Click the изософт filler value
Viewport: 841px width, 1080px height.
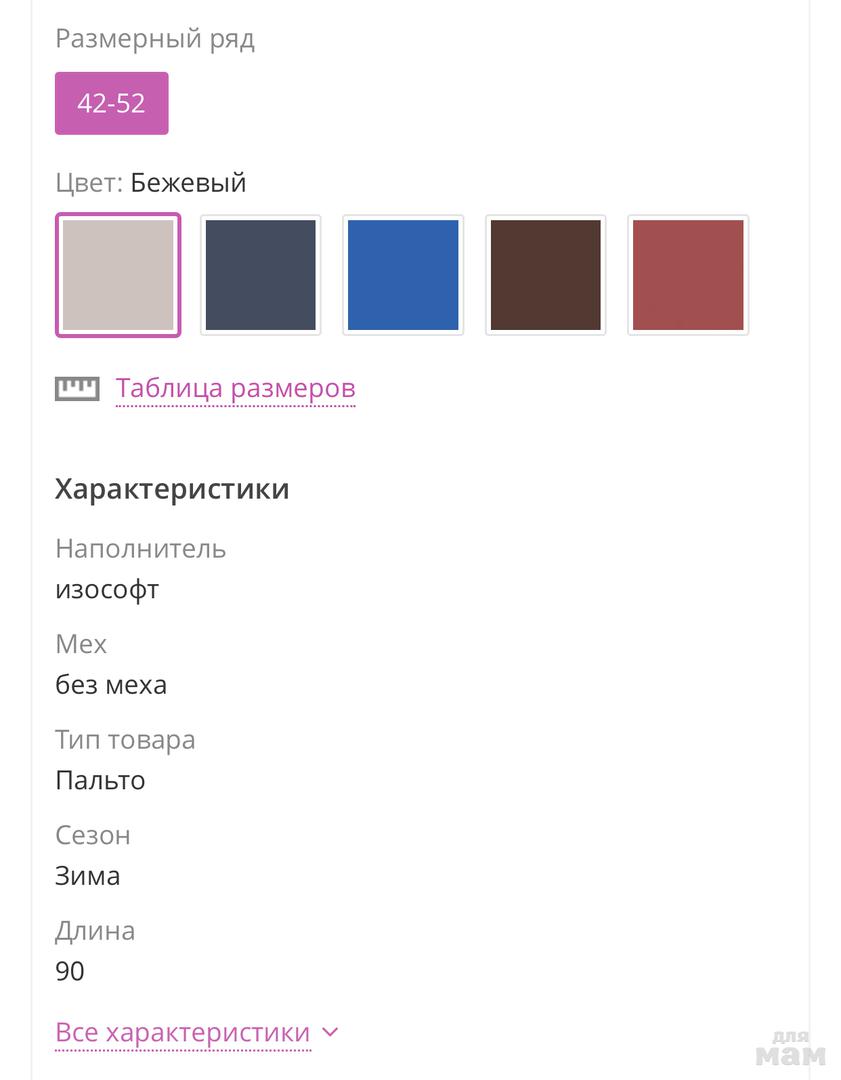[x=107, y=589]
